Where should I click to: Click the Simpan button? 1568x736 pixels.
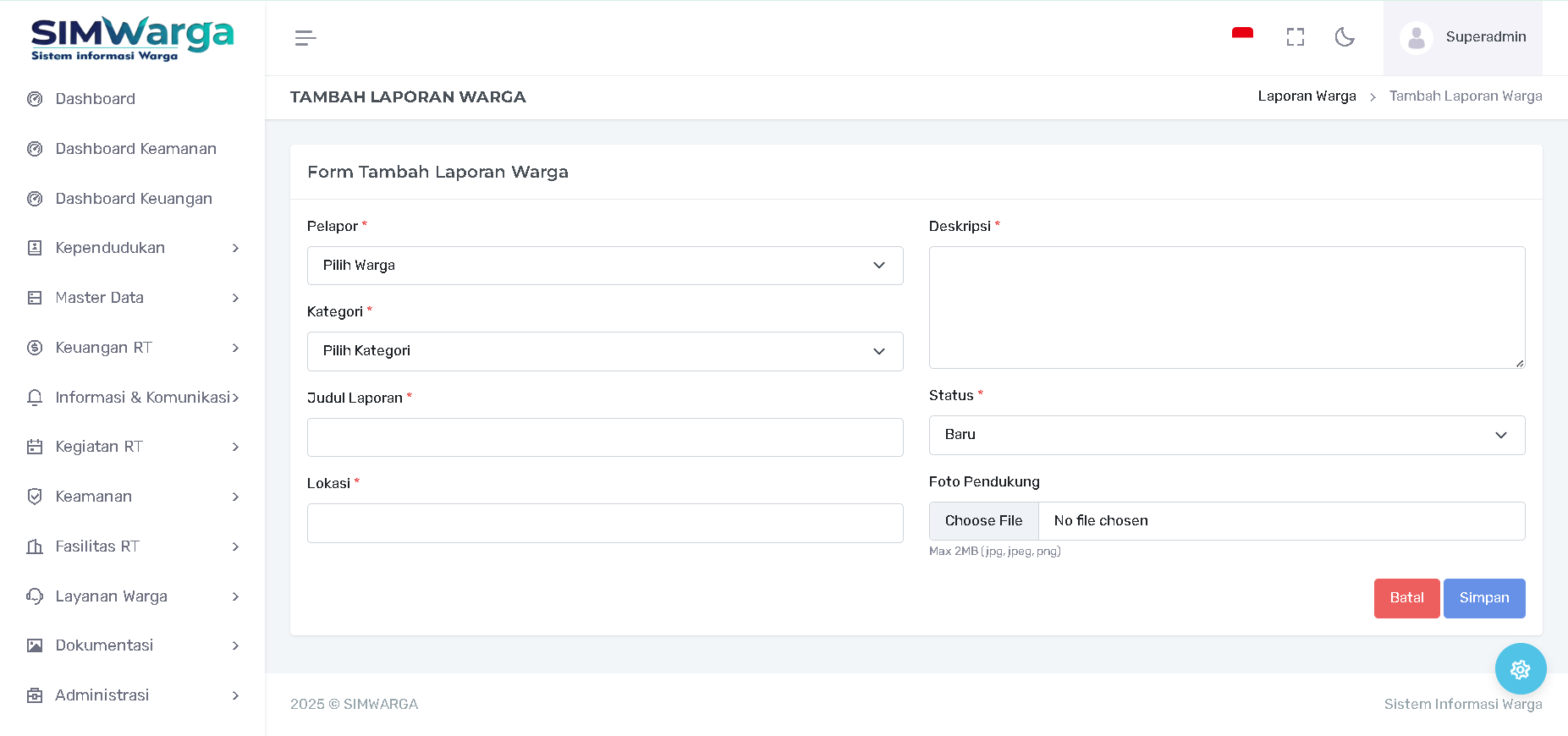[x=1483, y=598]
